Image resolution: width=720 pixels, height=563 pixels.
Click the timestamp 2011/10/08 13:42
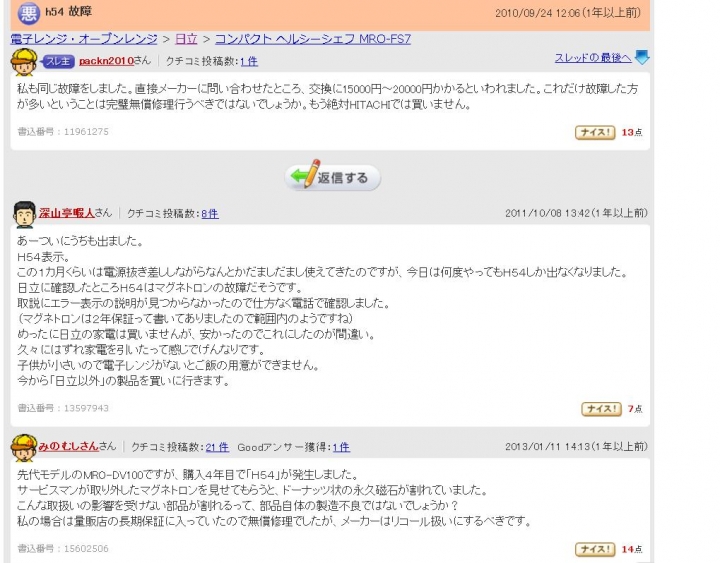547,213
